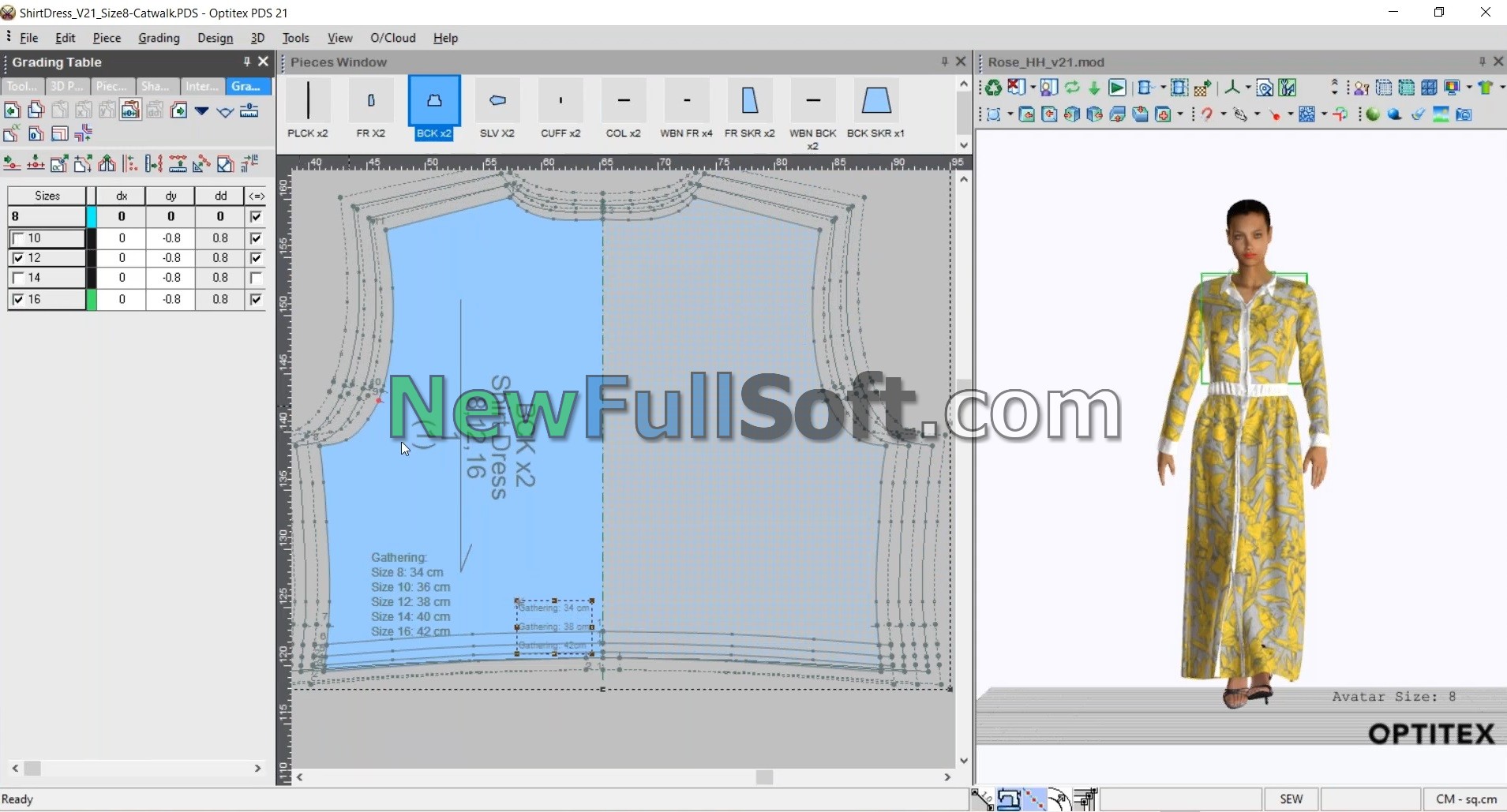This screenshot has height=812, width=1507.
Task: Click the nested pieces icon in grading toolbar
Action: (60, 133)
